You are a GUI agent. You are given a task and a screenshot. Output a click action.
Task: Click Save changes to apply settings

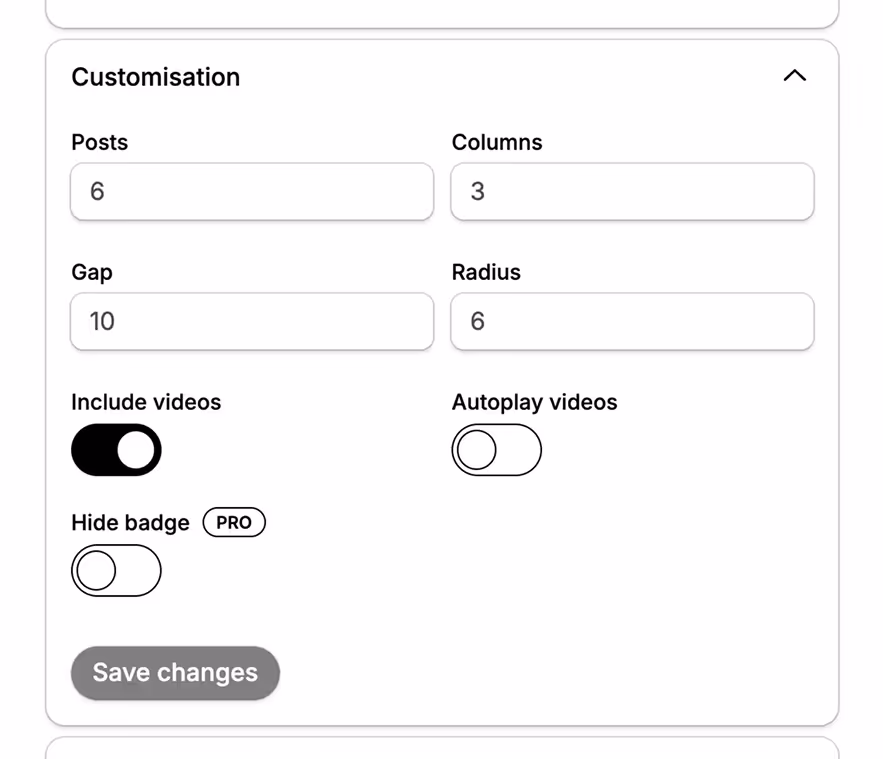coord(175,672)
